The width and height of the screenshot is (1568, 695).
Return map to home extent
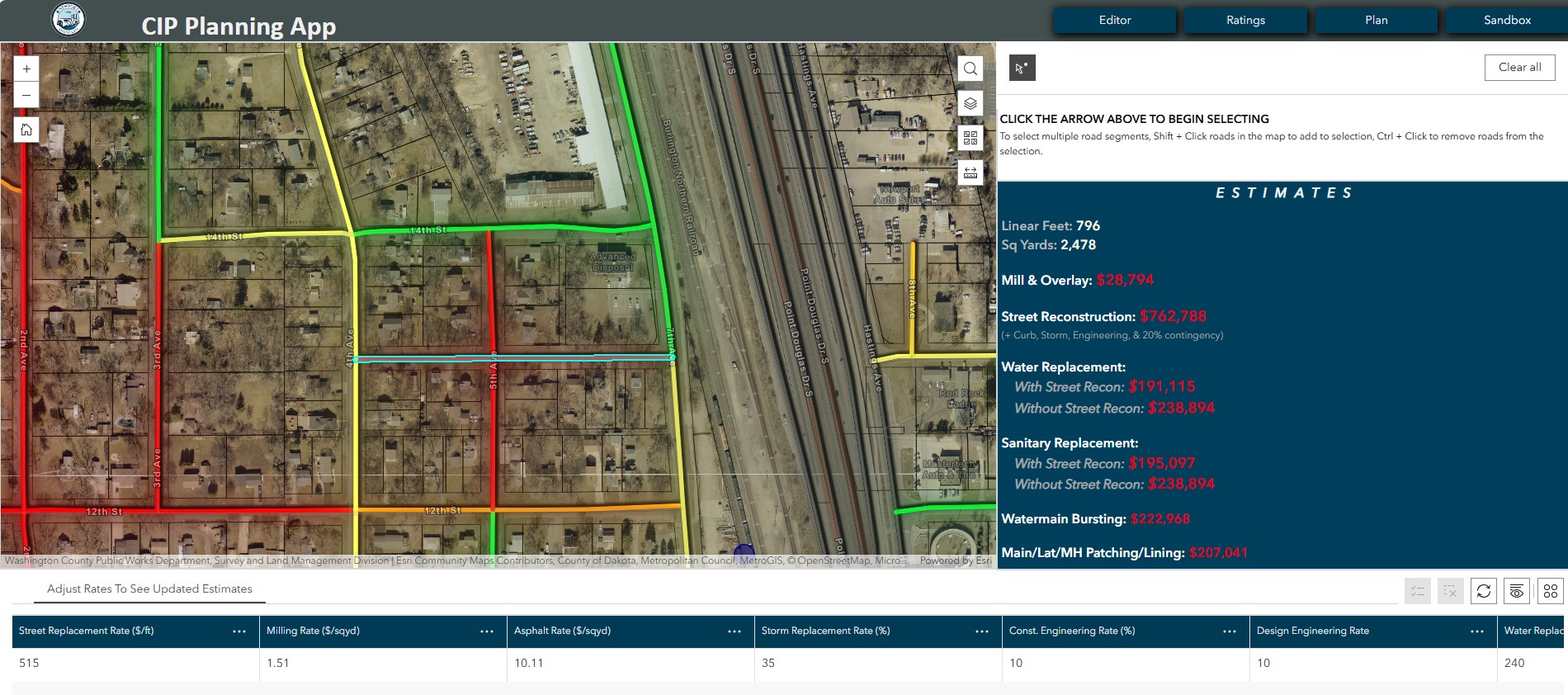click(x=26, y=130)
